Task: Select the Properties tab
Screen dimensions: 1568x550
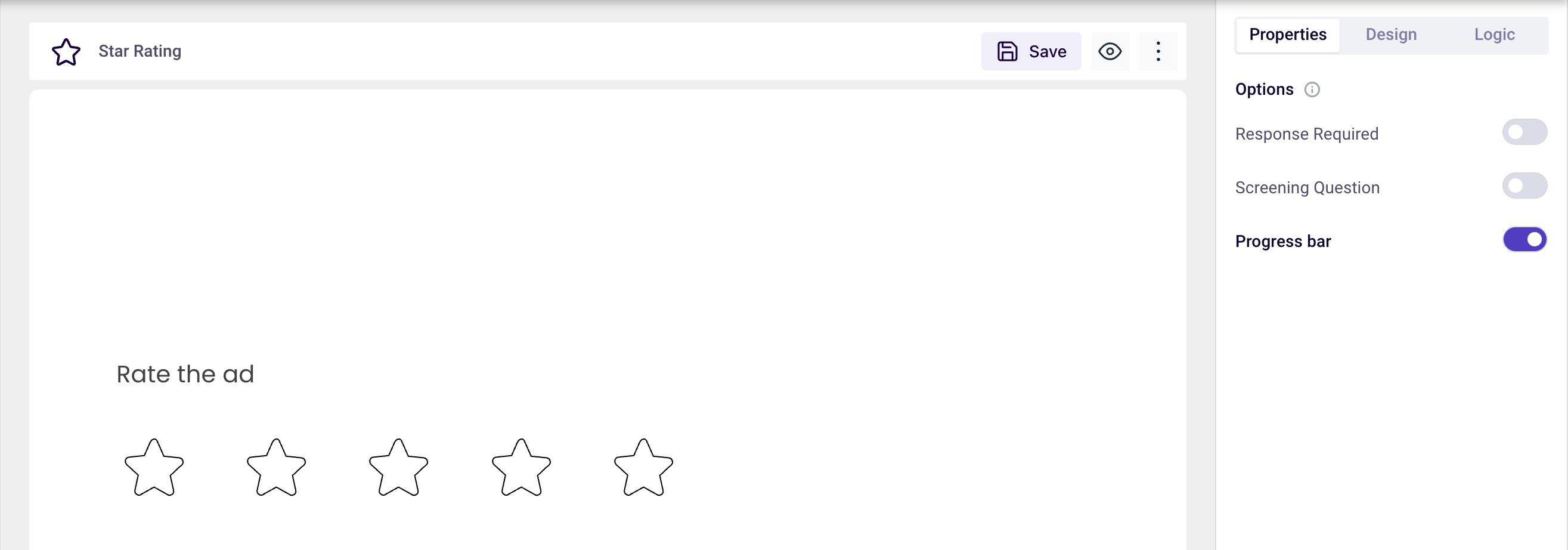Action: pos(1287,35)
